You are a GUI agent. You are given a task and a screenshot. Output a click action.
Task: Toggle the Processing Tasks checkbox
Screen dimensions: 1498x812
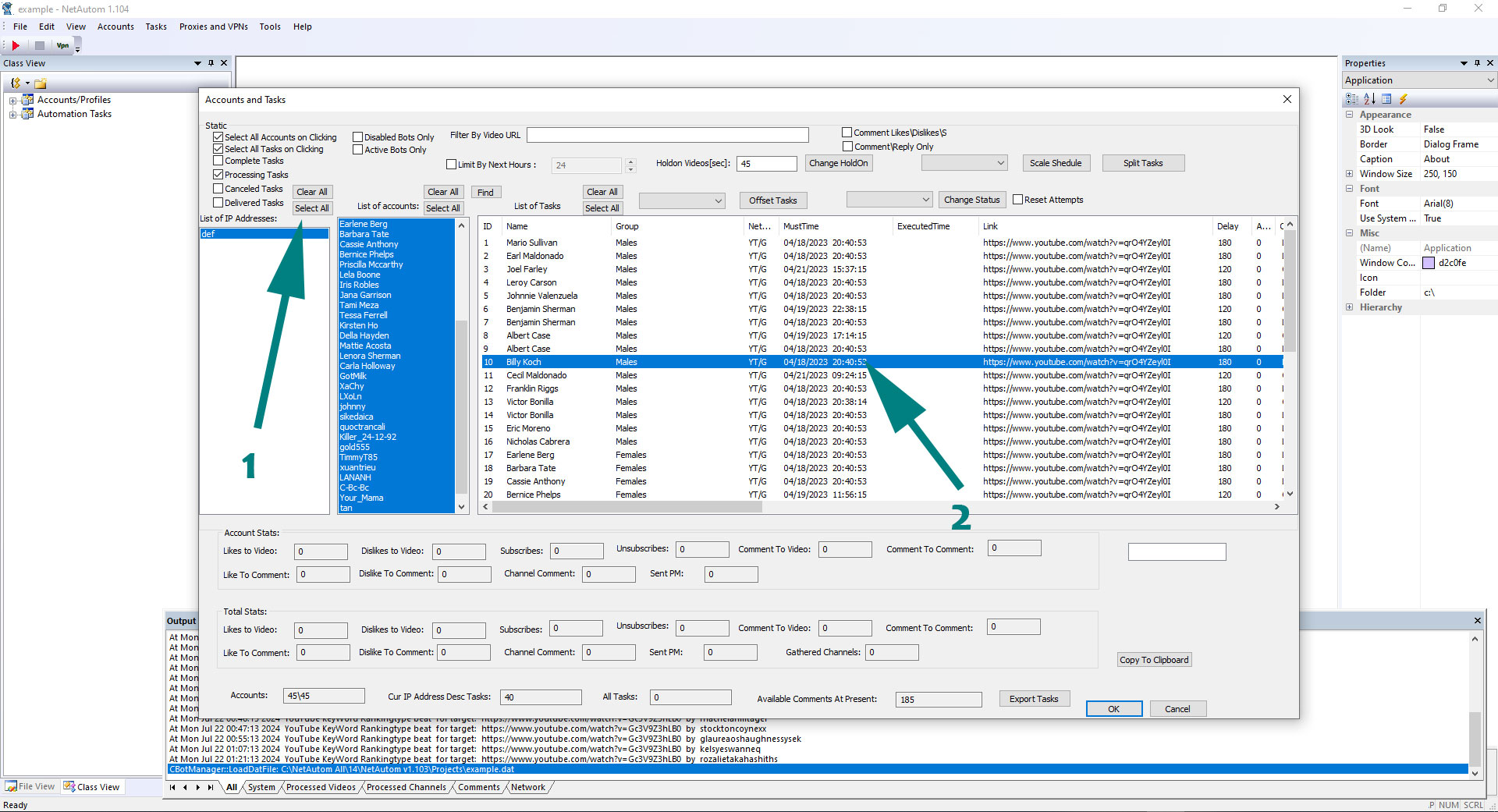point(218,175)
